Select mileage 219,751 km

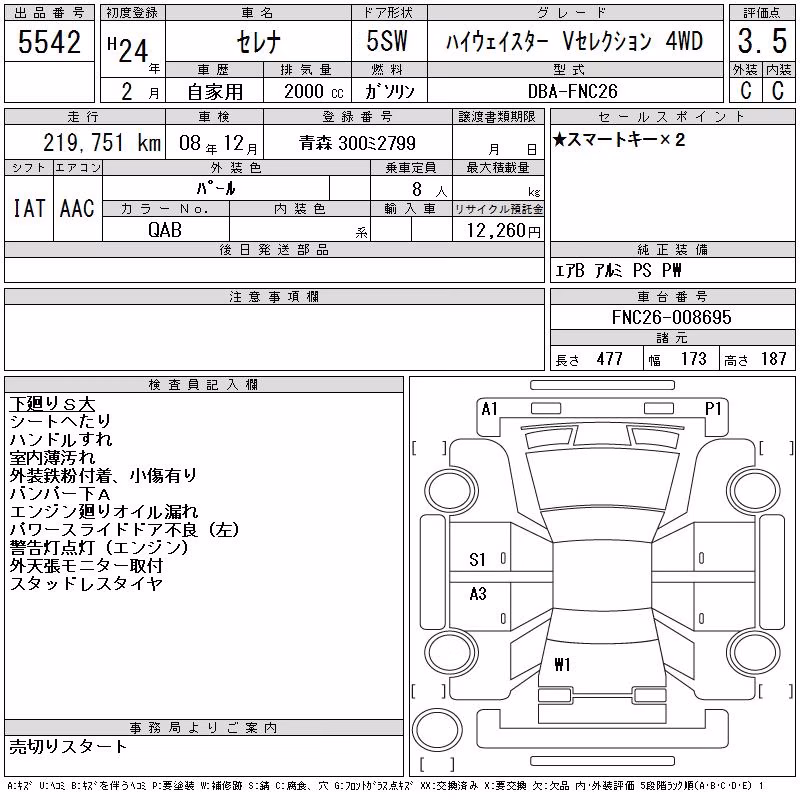pos(102,142)
